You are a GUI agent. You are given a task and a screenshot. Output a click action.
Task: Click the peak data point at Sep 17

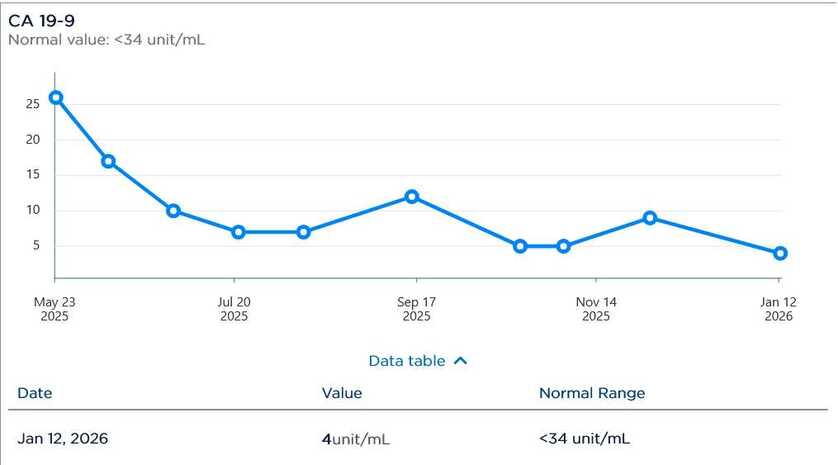(412, 197)
